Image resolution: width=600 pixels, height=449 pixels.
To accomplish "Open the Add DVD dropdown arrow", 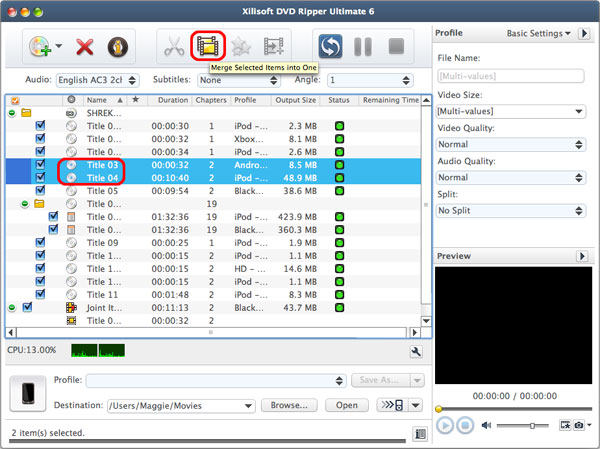I will click(x=59, y=46).
